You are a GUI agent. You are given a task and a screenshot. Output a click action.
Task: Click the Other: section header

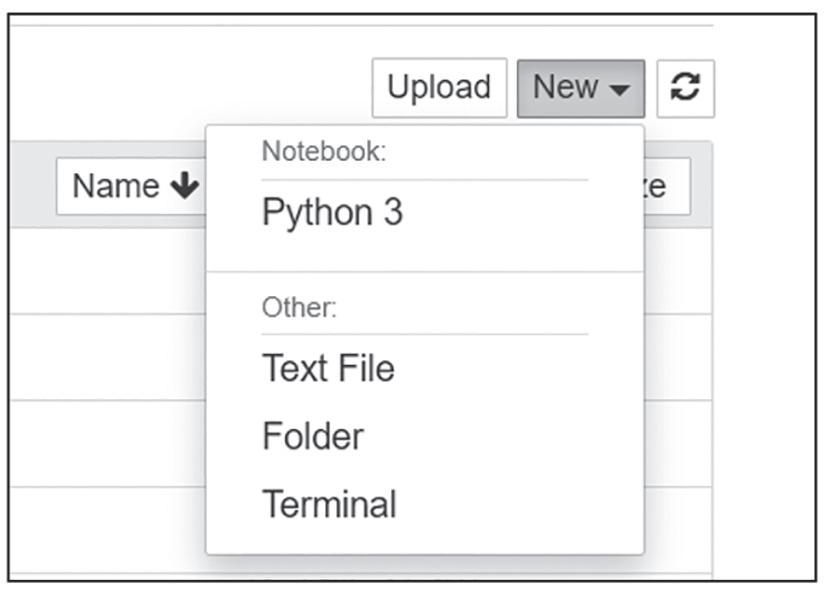click(x=299, y=308)
